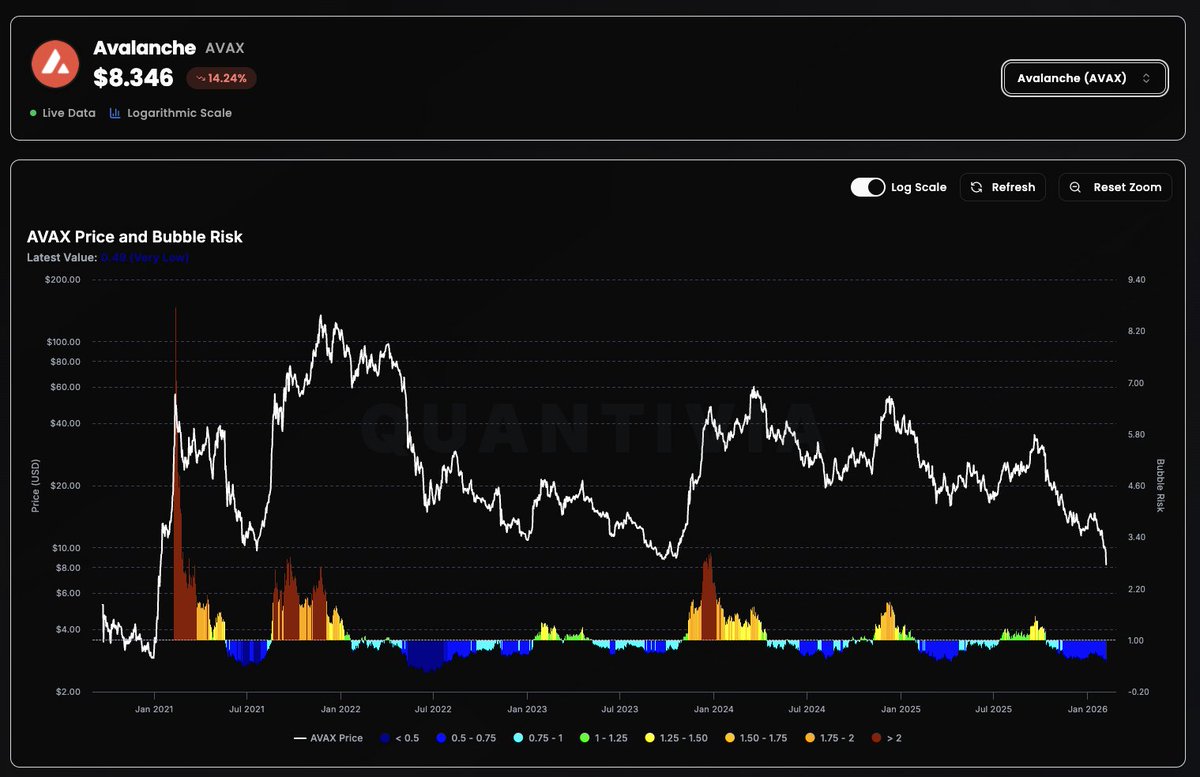This screenshot has height=777, width=1200.
Task: Click the Jul 2024 x-axis label
Action: [x=807, y=709]
